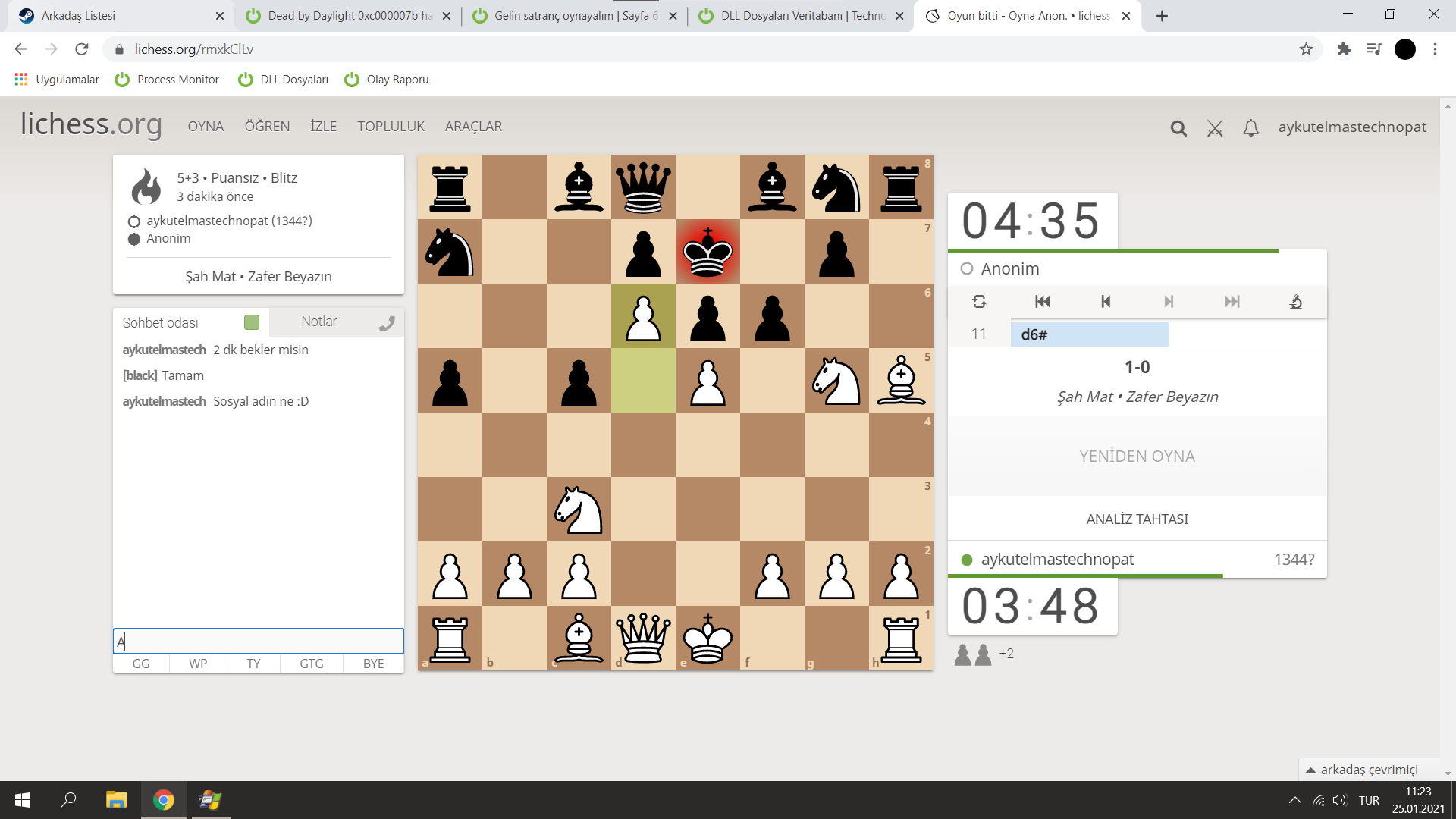Step back one move
Image resolution: width=1456 pixels, height=819 pixels.
click(1106, 302)
